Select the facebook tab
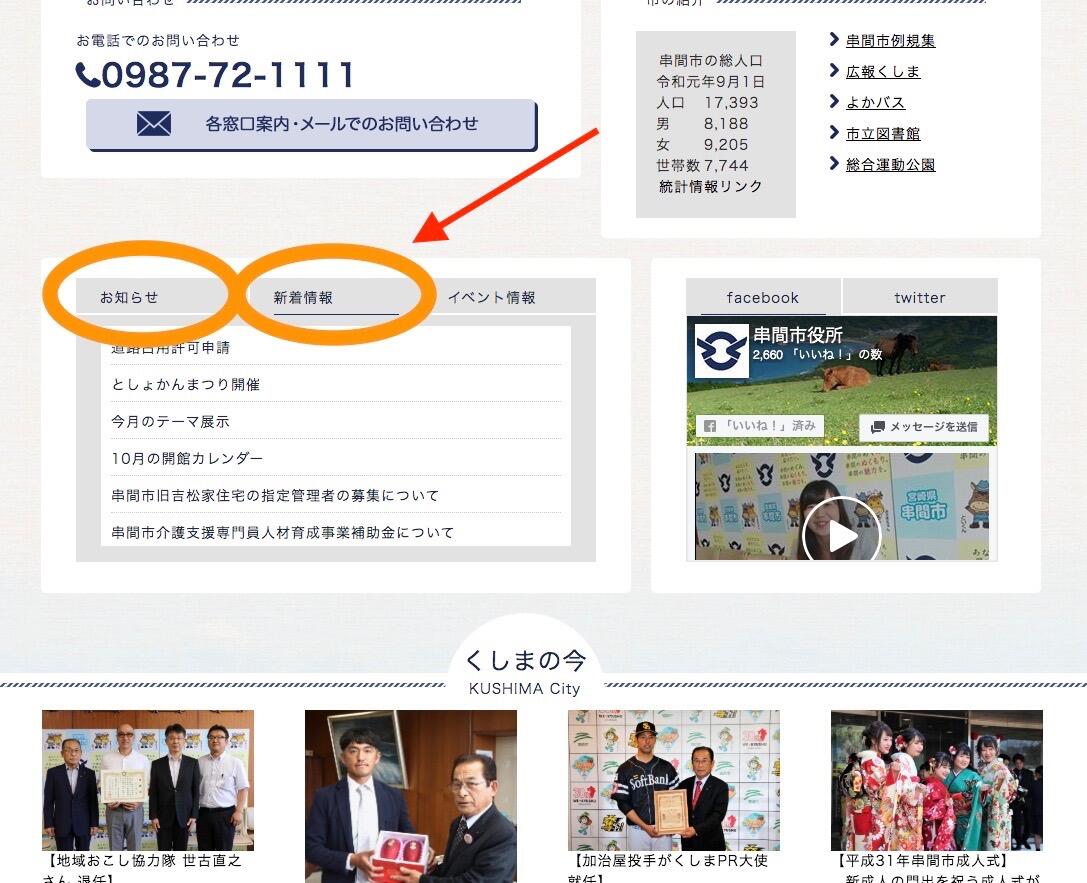Screen dimensions: 1087x883 click(763, 297)
